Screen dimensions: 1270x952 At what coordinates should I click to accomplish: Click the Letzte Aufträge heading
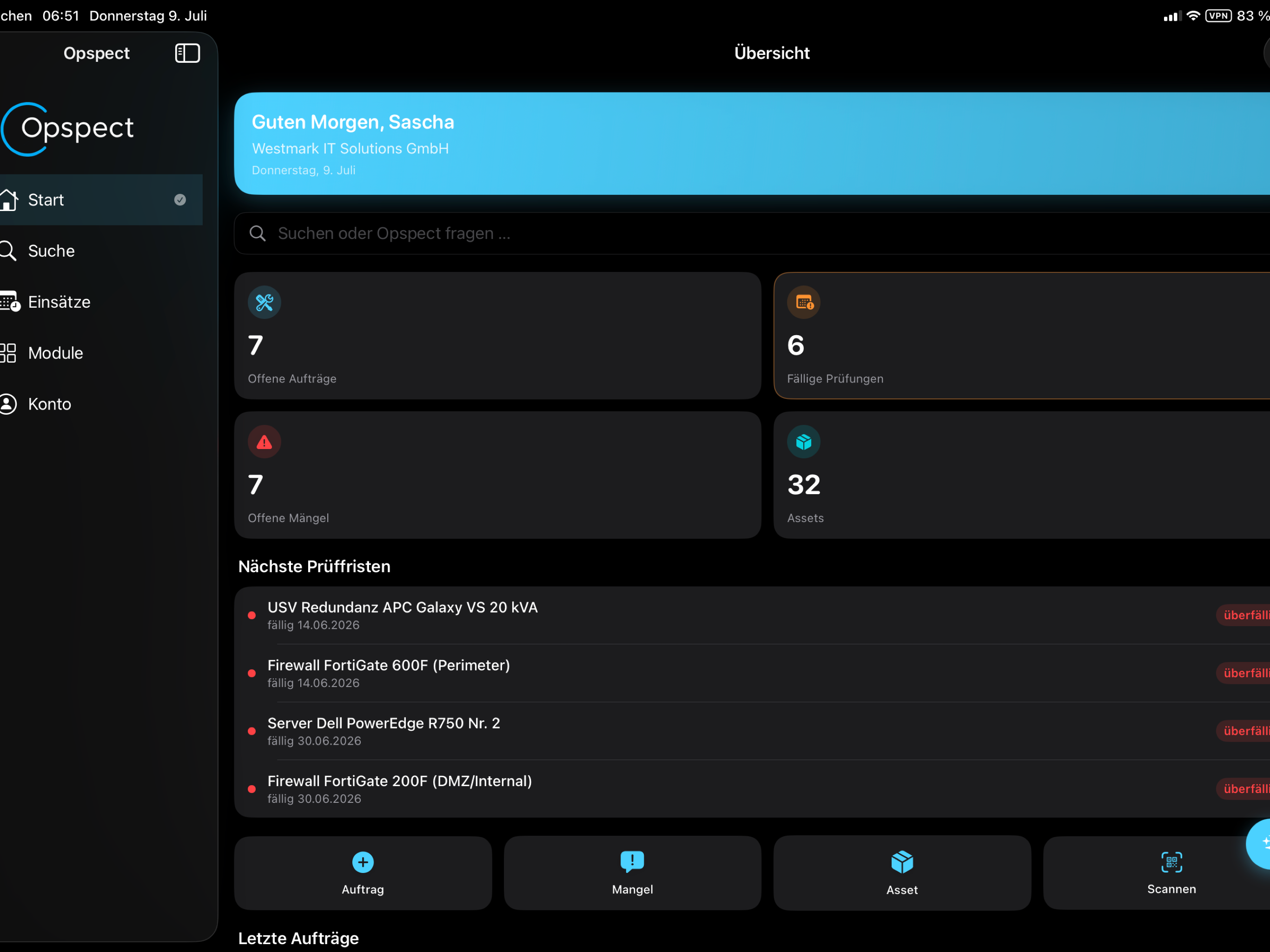(x=298, y=939)
